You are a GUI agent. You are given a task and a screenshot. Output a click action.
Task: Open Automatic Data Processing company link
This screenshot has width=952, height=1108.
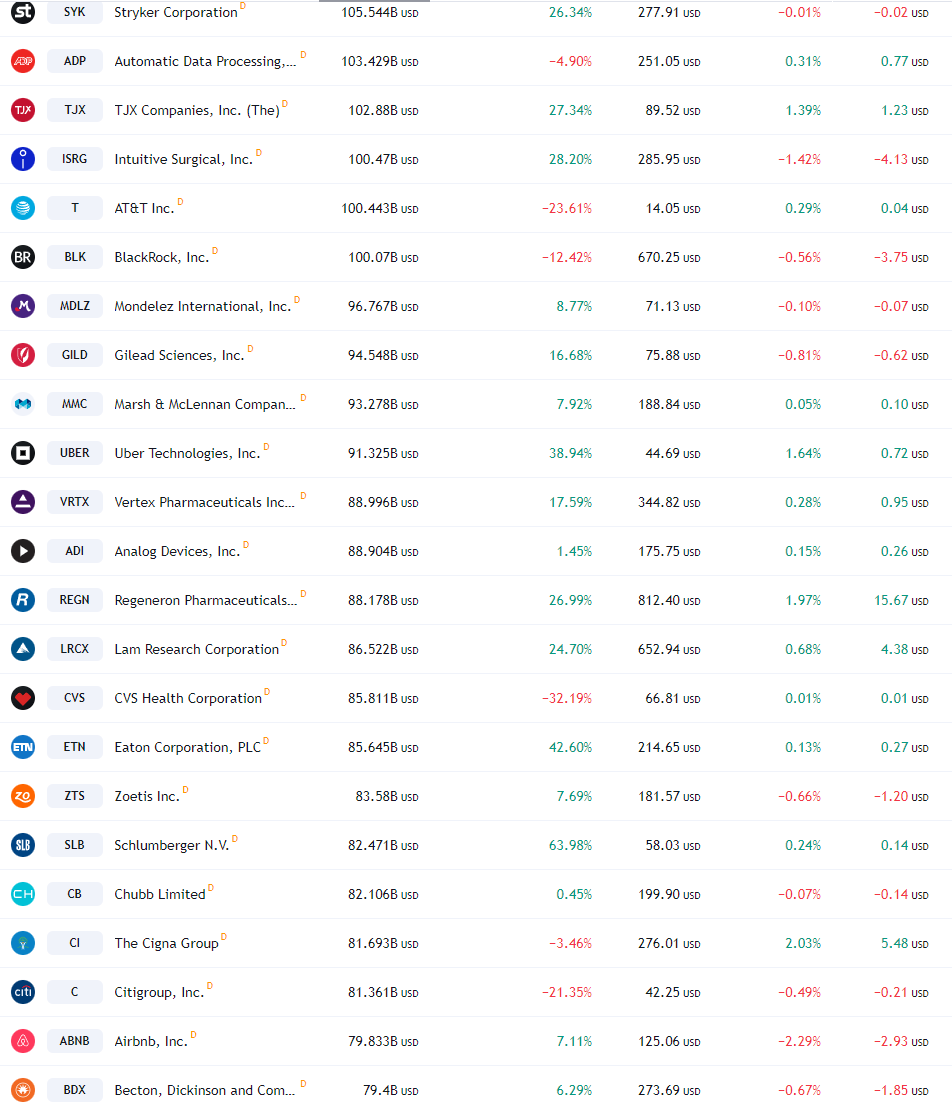tap(205, 61)
